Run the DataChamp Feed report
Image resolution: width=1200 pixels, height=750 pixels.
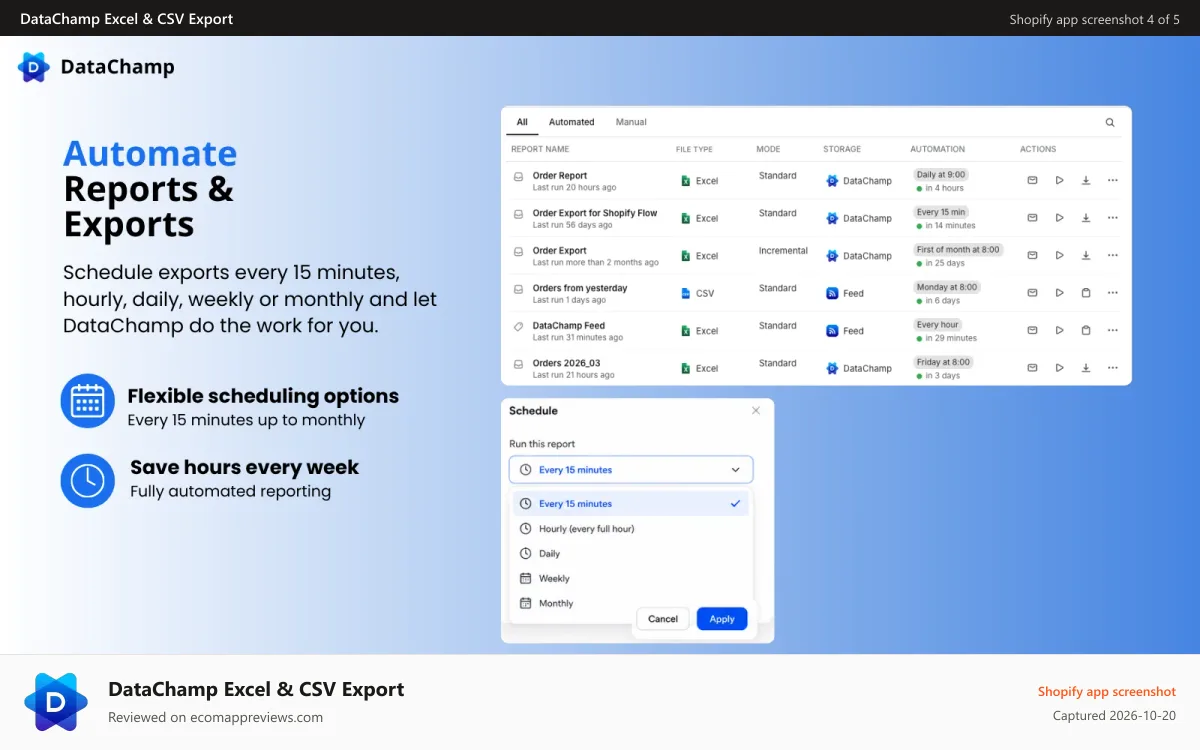tap(1059, 330)
